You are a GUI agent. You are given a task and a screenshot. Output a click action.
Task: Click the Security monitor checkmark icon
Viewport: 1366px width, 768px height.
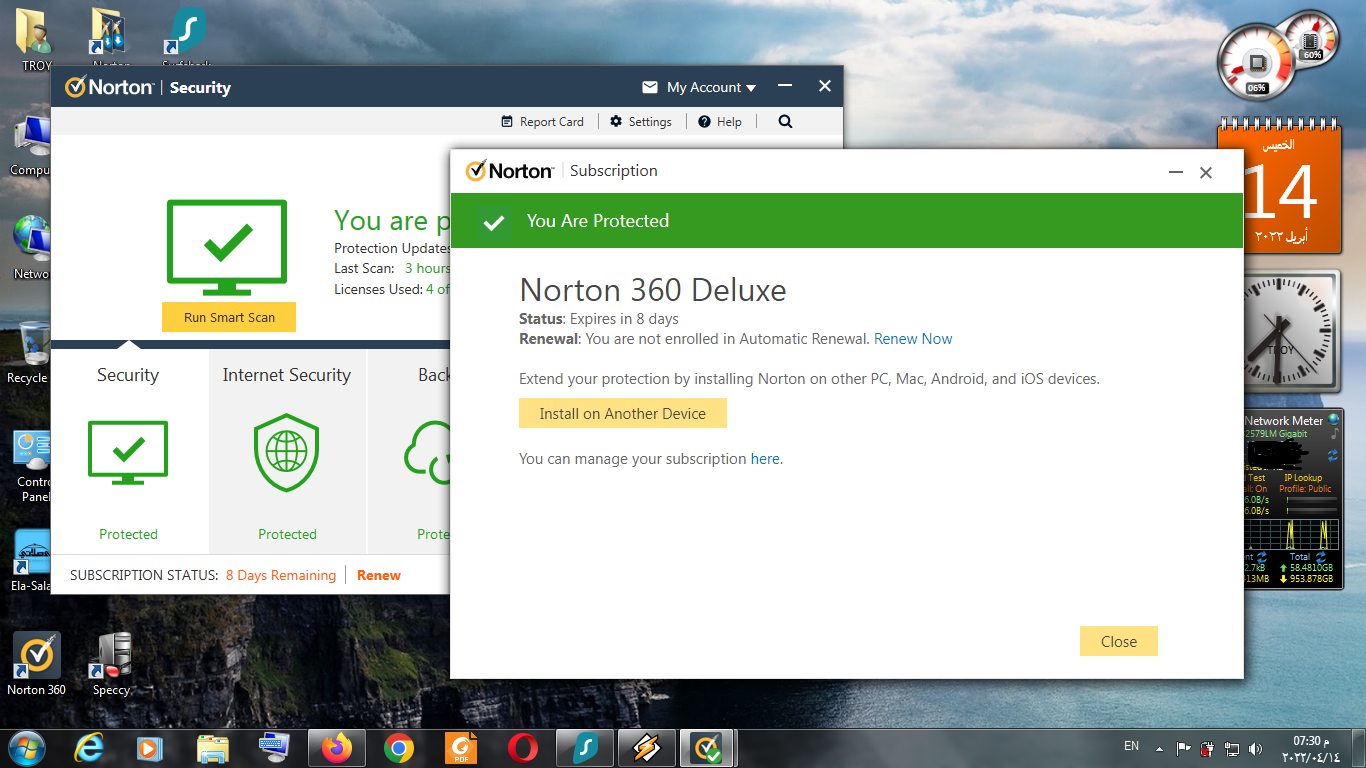pos(128,453)
